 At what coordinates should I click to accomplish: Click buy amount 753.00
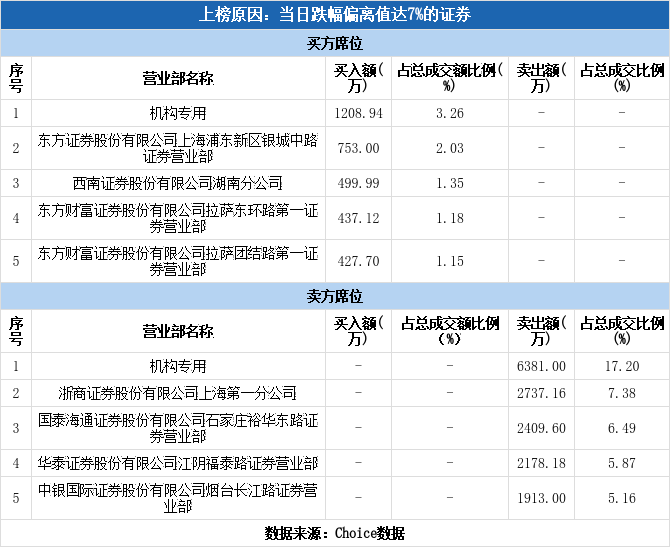pyautogui.click(x=359, y=148)
